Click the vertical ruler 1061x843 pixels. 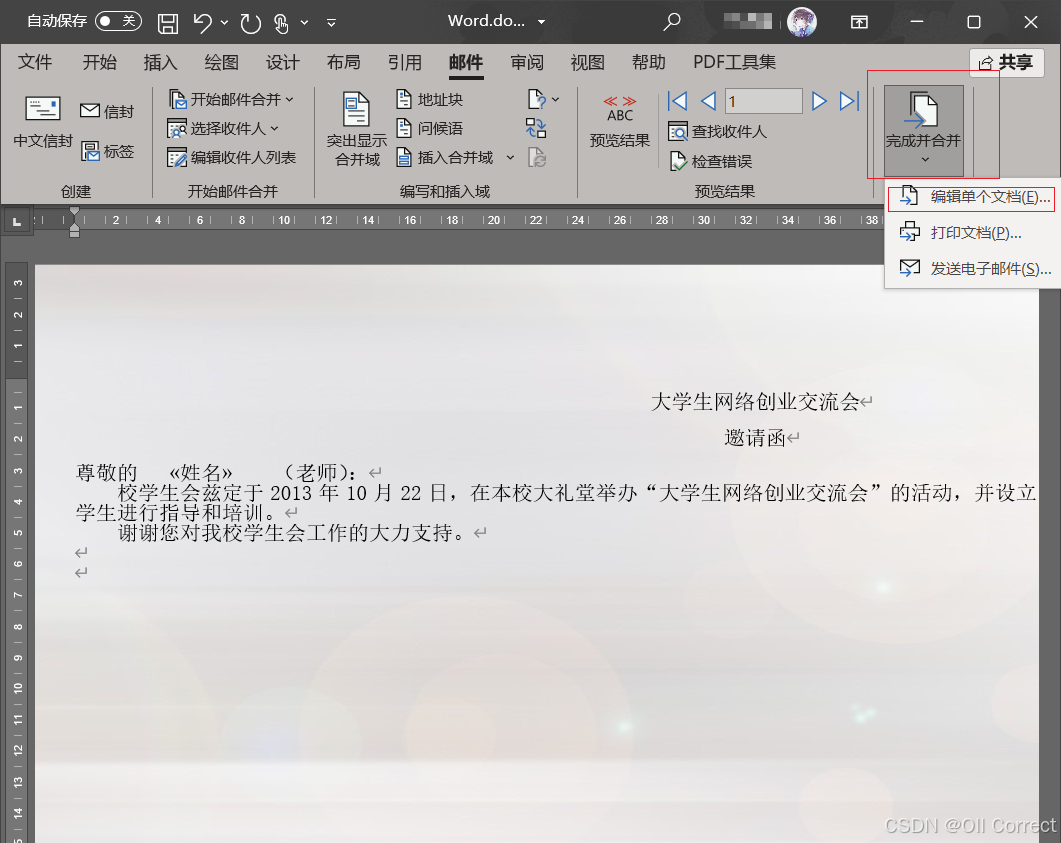point(18,552)
